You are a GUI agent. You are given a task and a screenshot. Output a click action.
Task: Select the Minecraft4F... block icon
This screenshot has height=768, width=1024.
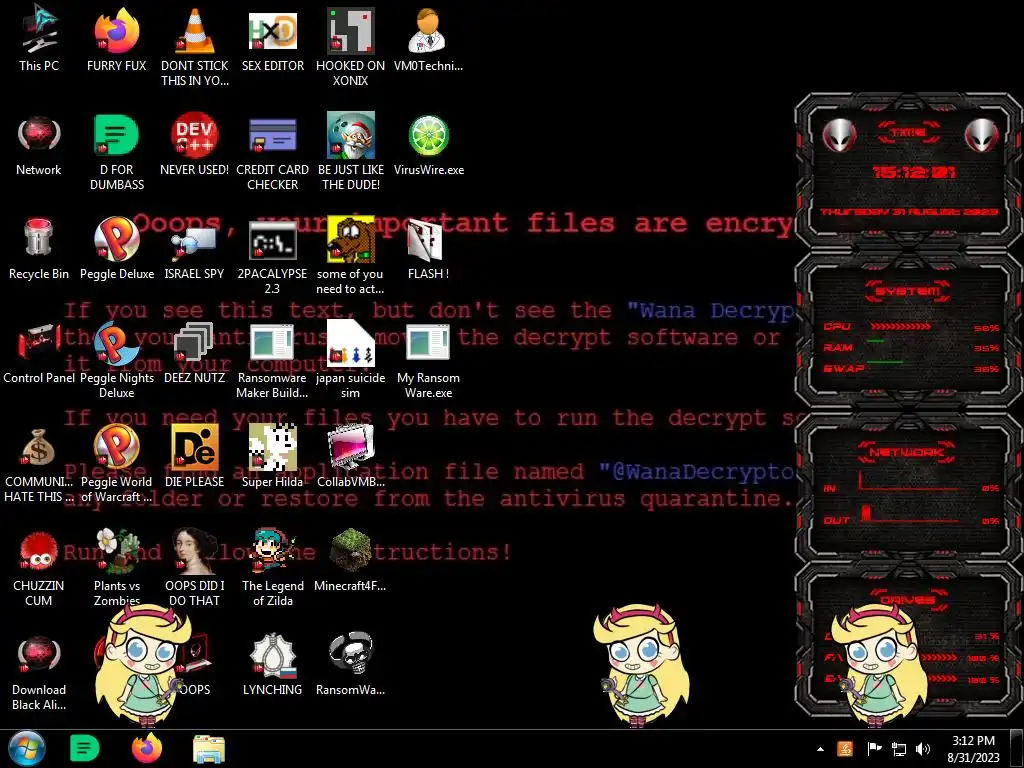[x=350, y=550]
